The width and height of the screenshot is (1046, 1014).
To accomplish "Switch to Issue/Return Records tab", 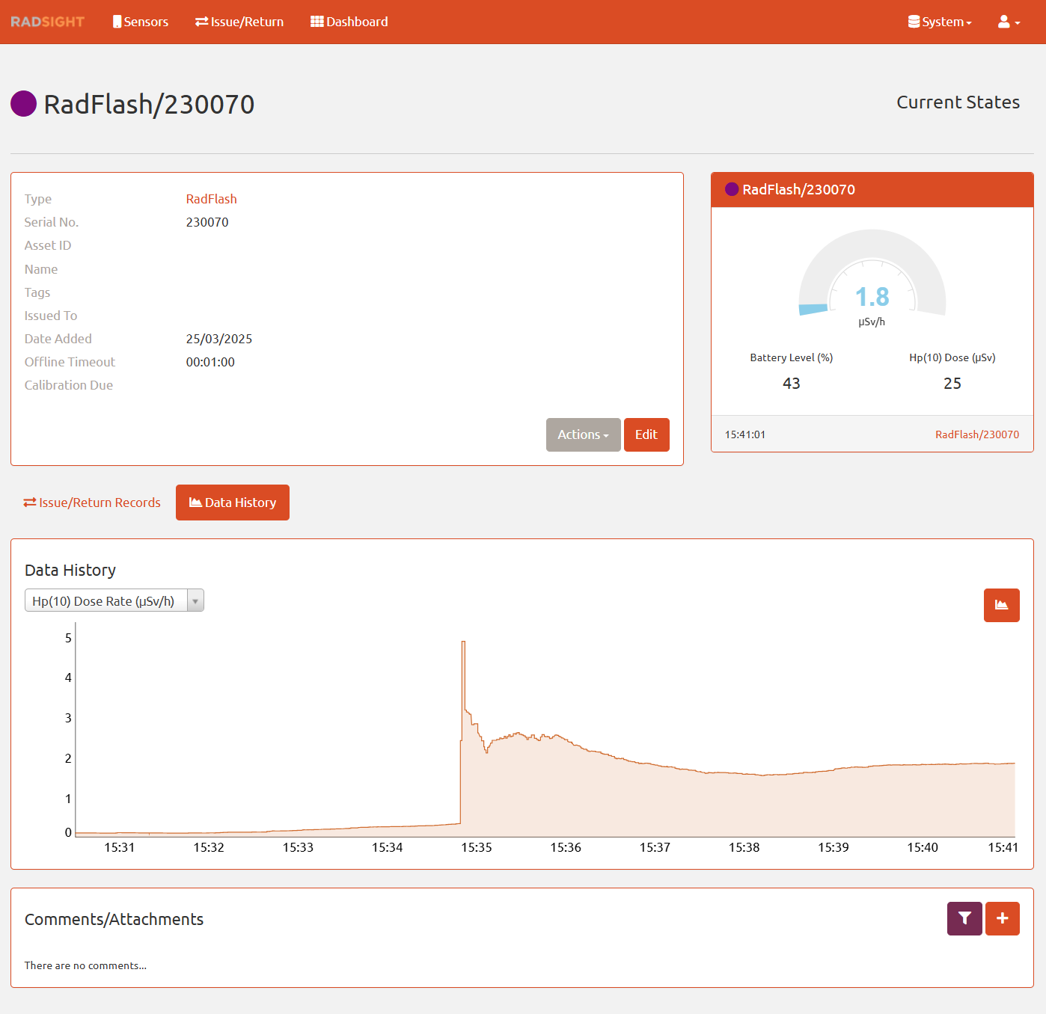I will coord(92,503).
